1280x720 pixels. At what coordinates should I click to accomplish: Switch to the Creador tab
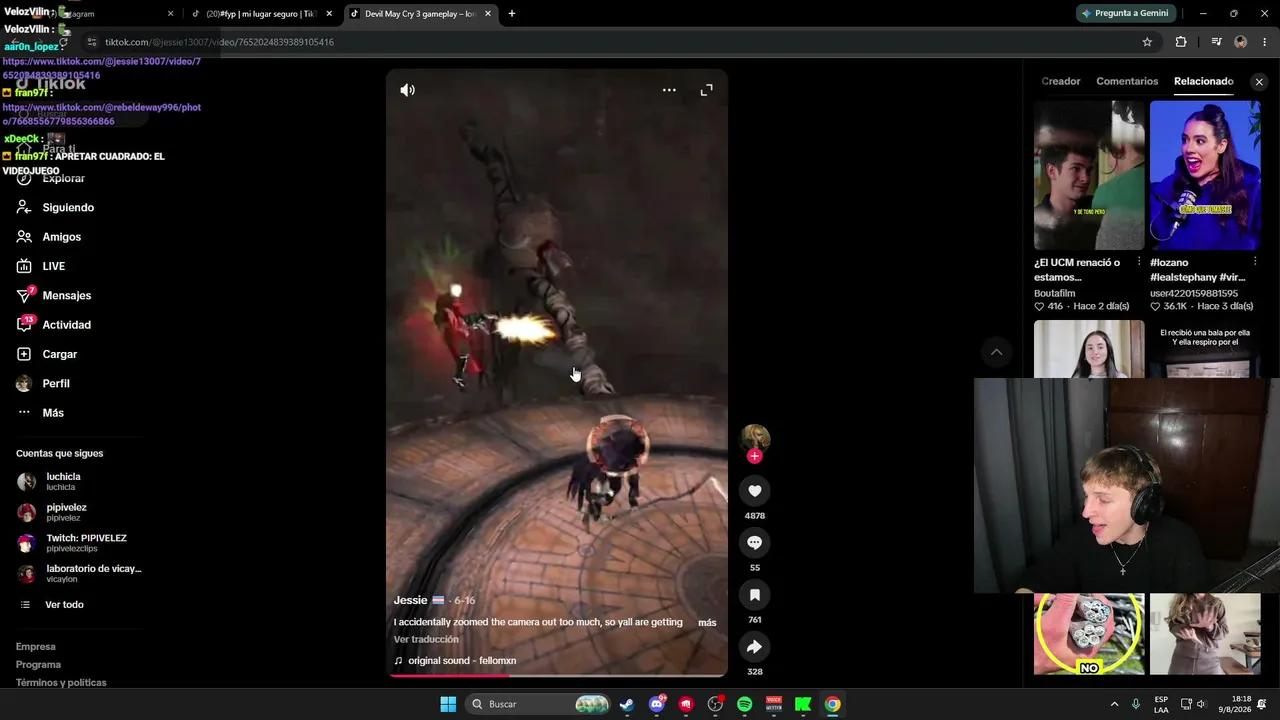click(x=1061, y=81)
